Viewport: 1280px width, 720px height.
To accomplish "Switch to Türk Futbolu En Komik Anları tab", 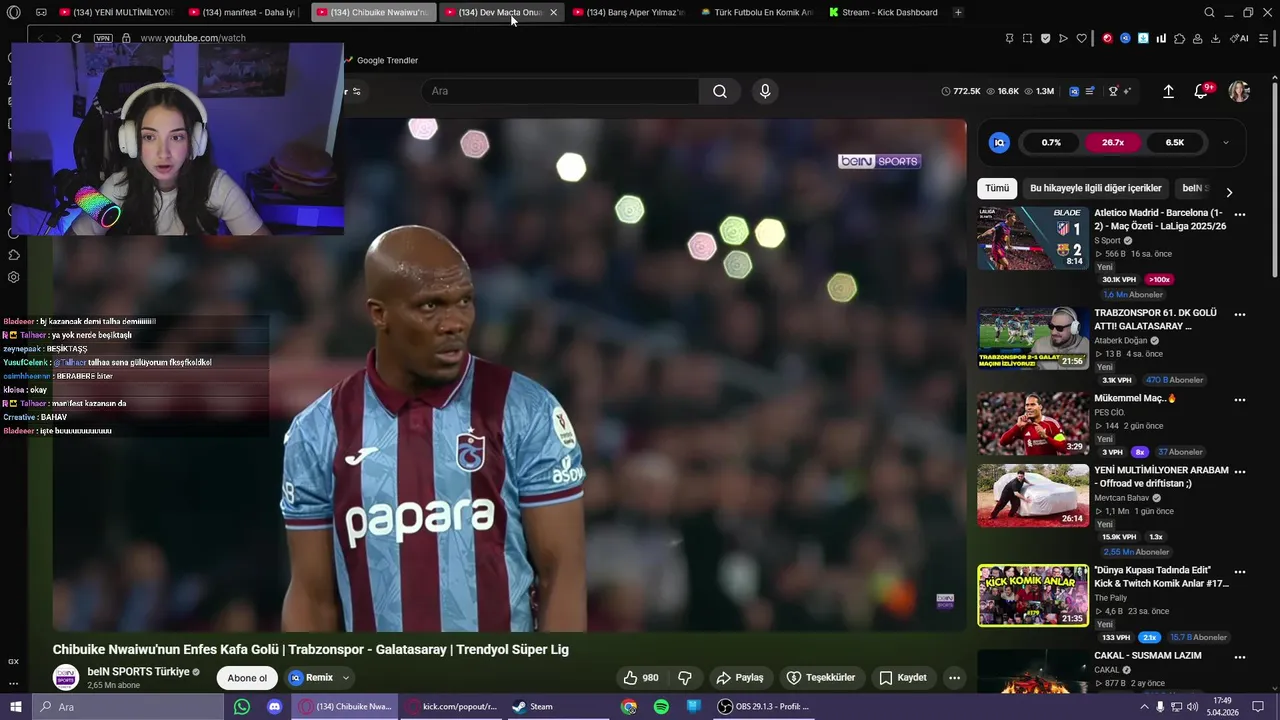I will (757, 12).
